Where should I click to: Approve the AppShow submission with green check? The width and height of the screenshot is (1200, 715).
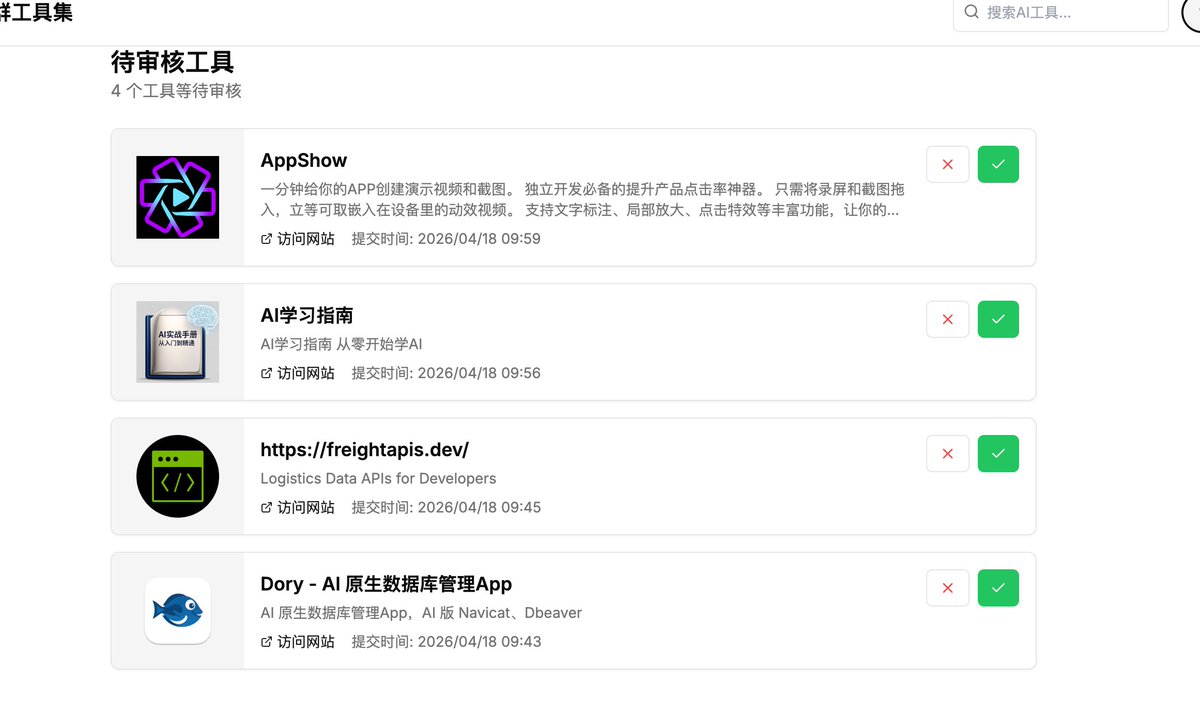(x=998, y=164)
